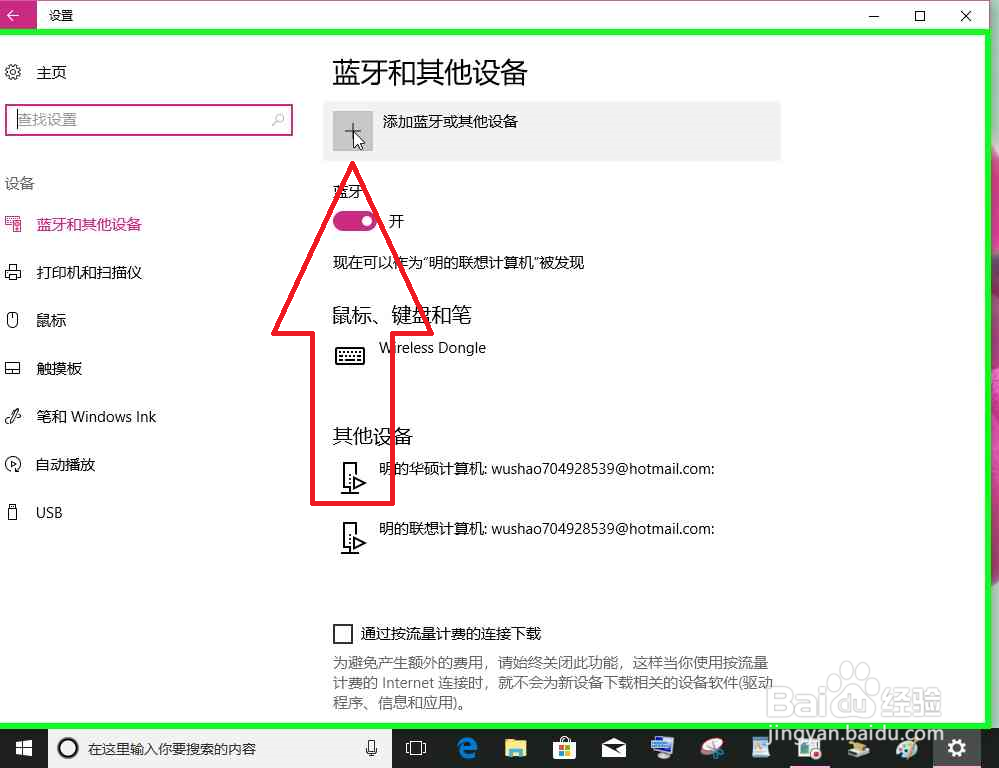The width and height of the screenshot is (999, 768).
Task: Go to 主页 settings home
Action: pos(52,72)
